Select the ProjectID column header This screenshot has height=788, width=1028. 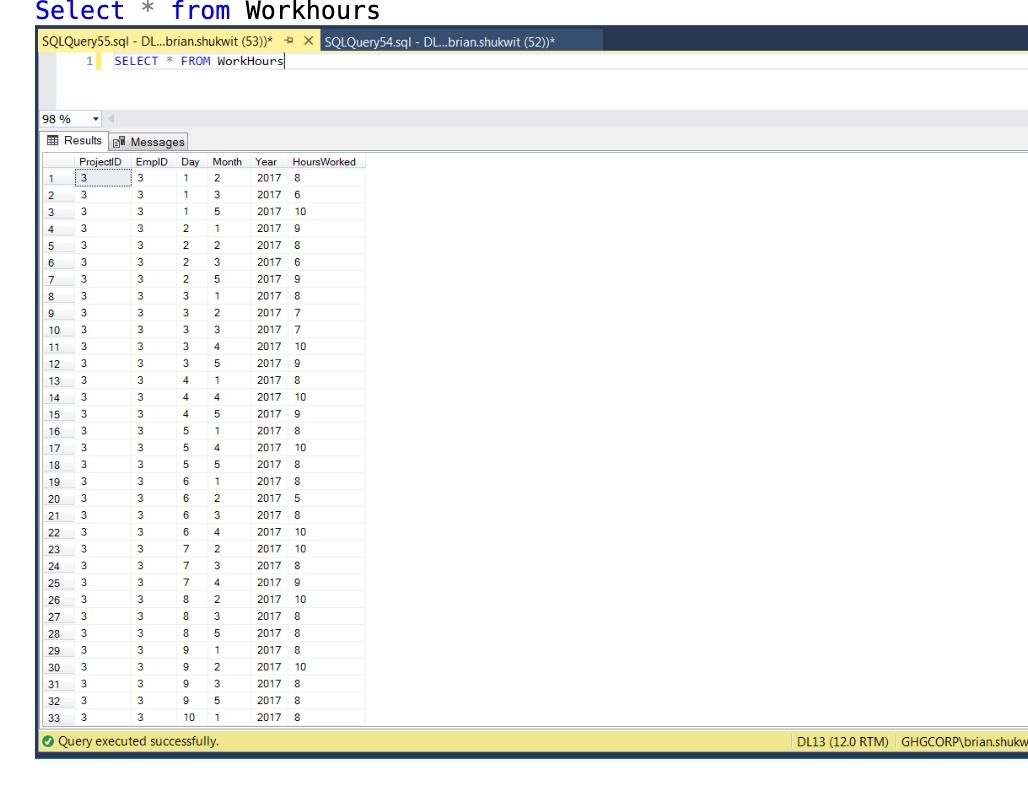[100, 161]
